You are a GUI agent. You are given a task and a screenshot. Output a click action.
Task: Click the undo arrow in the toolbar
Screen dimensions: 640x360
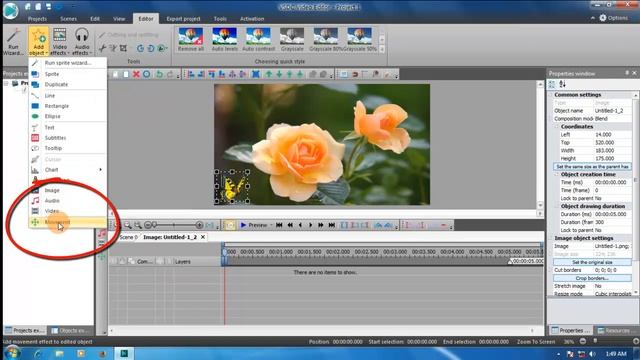pyautogui.click(x=159, y=74)
